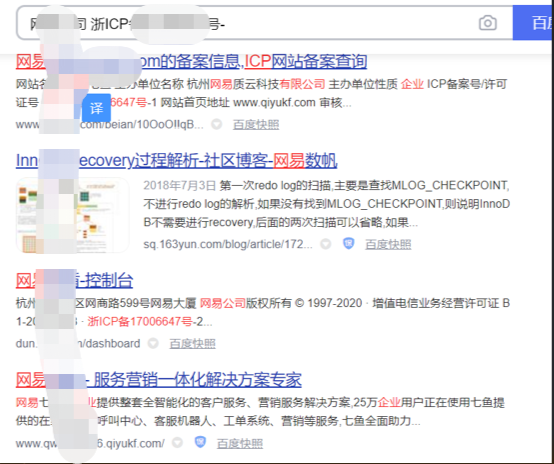The image size is (554, 464).
Task: Open 百度快照 for the beian result
Action: pos(256,124)
